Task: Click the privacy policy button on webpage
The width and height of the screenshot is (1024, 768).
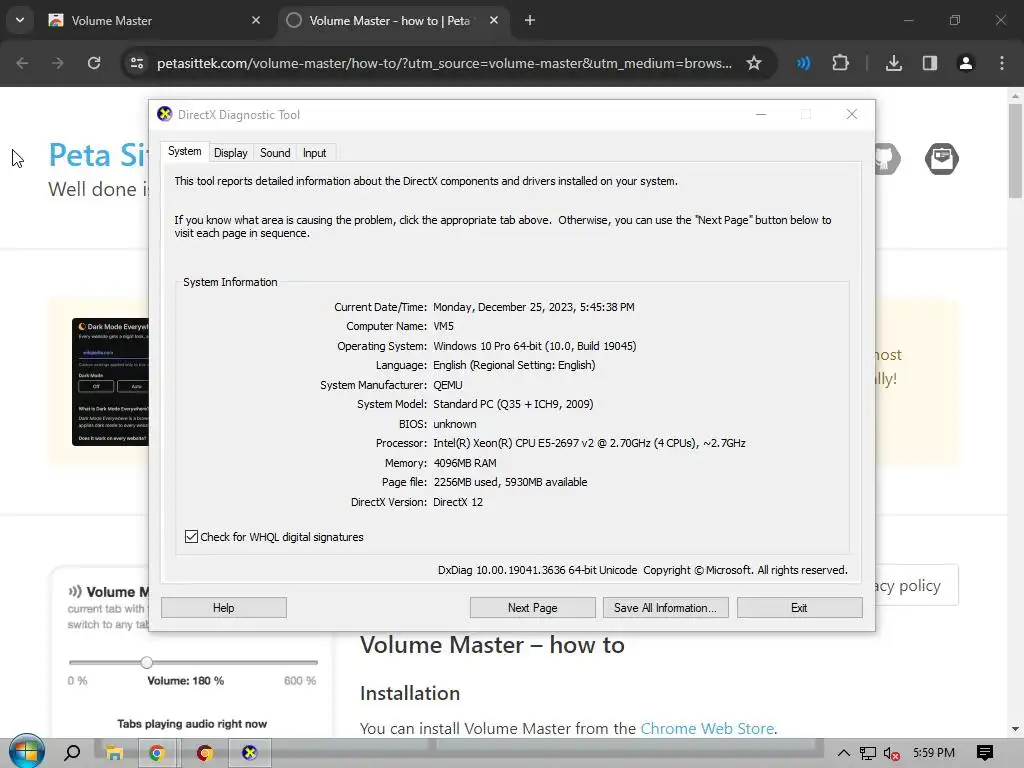Action: coord(916,586)
